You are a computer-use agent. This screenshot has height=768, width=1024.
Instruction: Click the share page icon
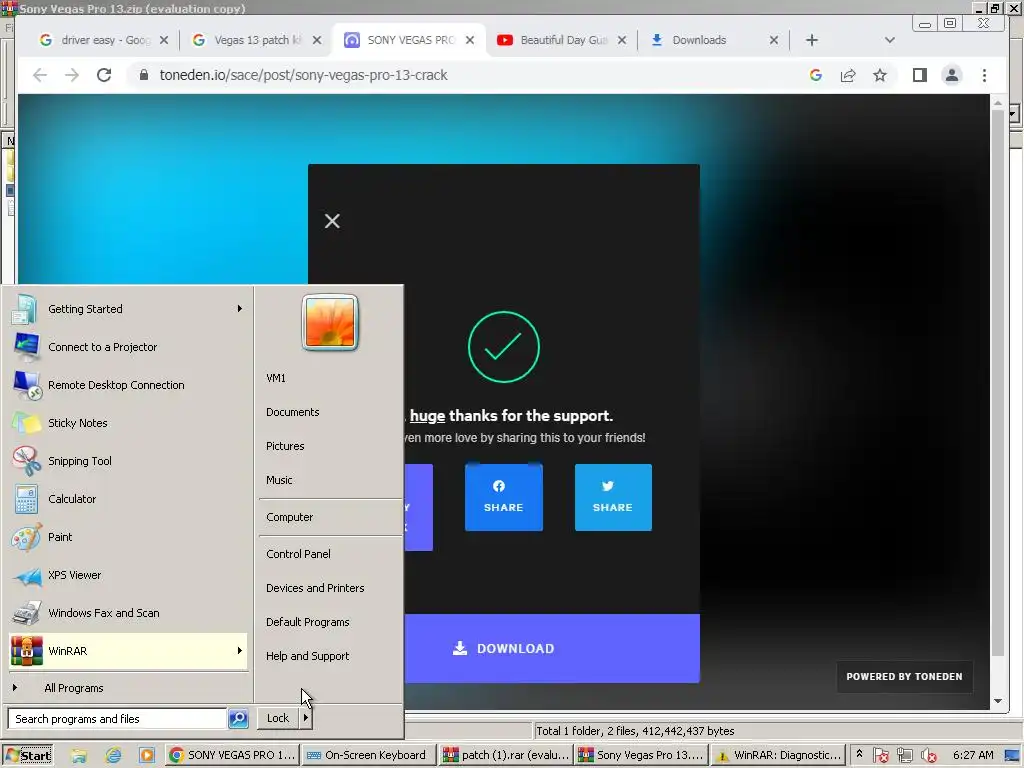(848, 75)
